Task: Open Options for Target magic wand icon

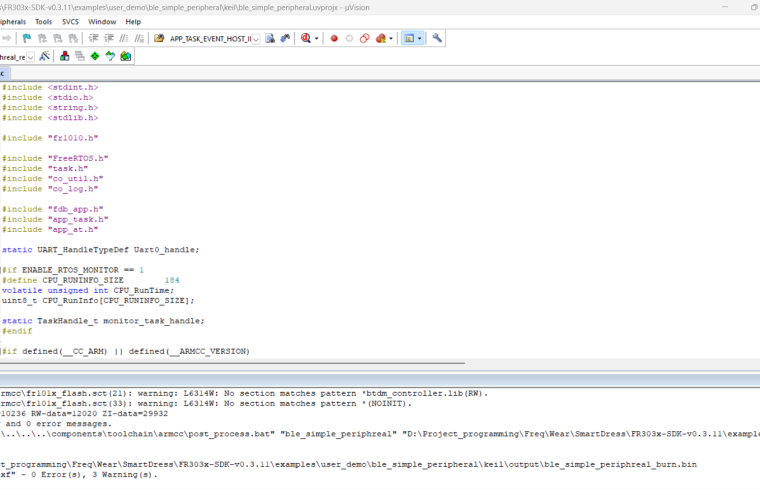Action: (x=45, y=56)
